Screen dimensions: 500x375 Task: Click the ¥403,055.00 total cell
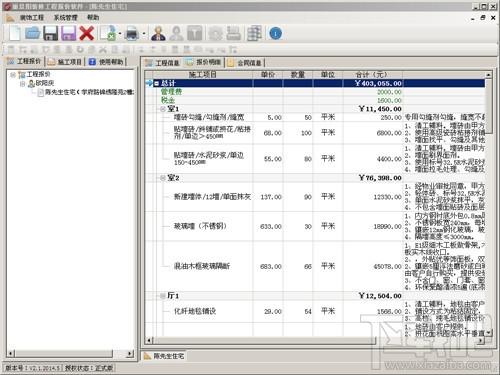[372, 83]
